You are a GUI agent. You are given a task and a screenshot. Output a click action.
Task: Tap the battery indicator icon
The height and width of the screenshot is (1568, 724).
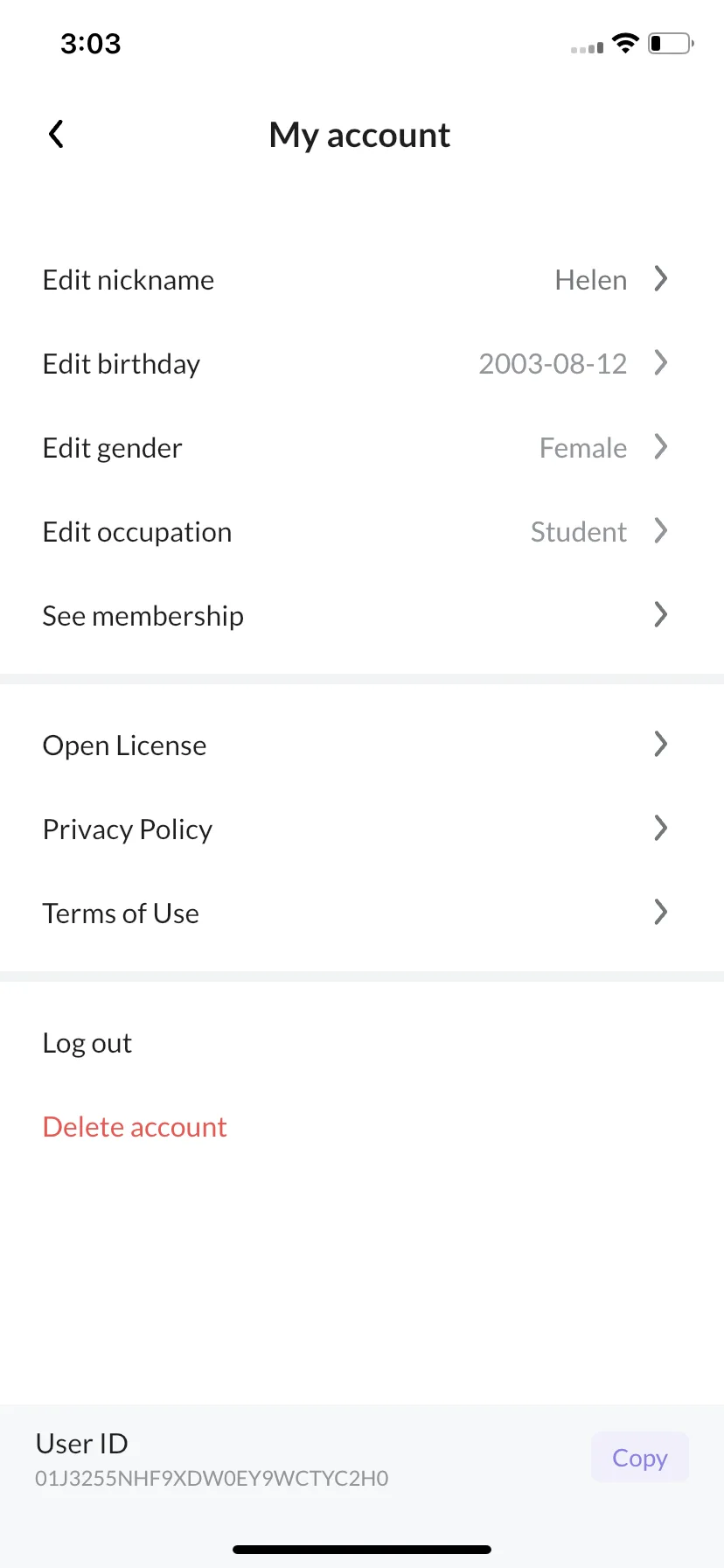pyautogui.click(x=671, y=43)
